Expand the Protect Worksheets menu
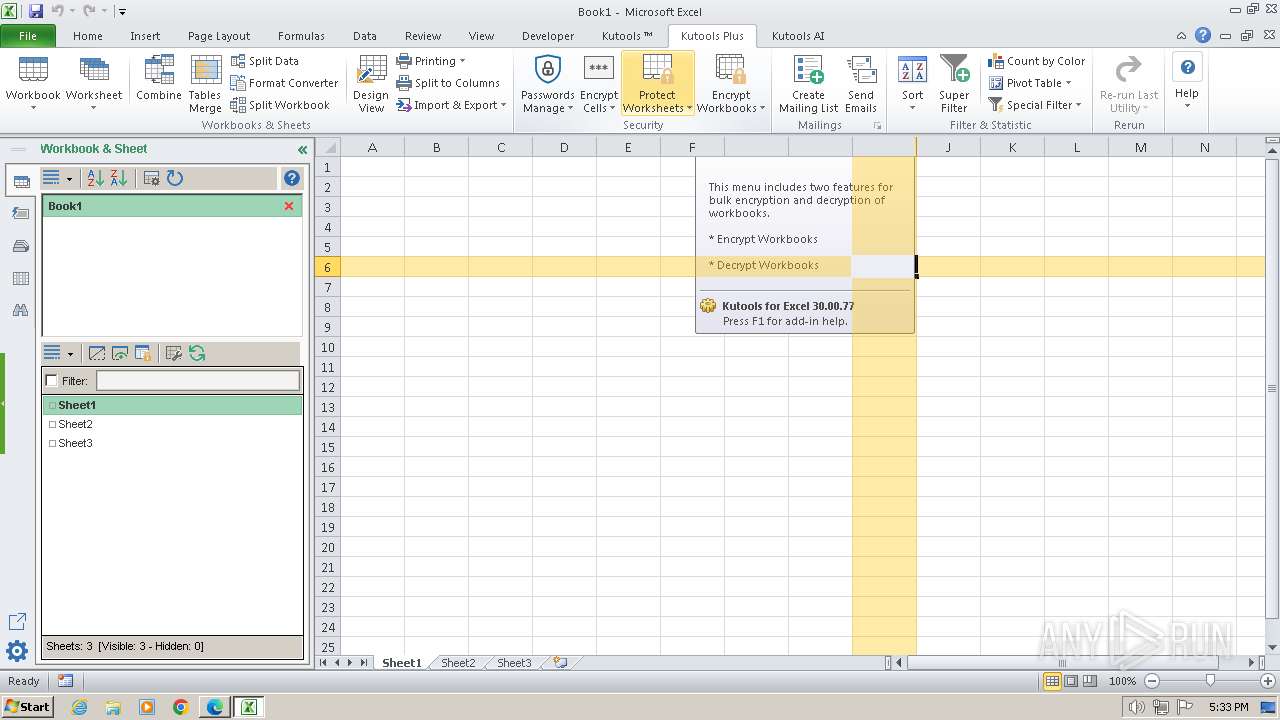 657,84
